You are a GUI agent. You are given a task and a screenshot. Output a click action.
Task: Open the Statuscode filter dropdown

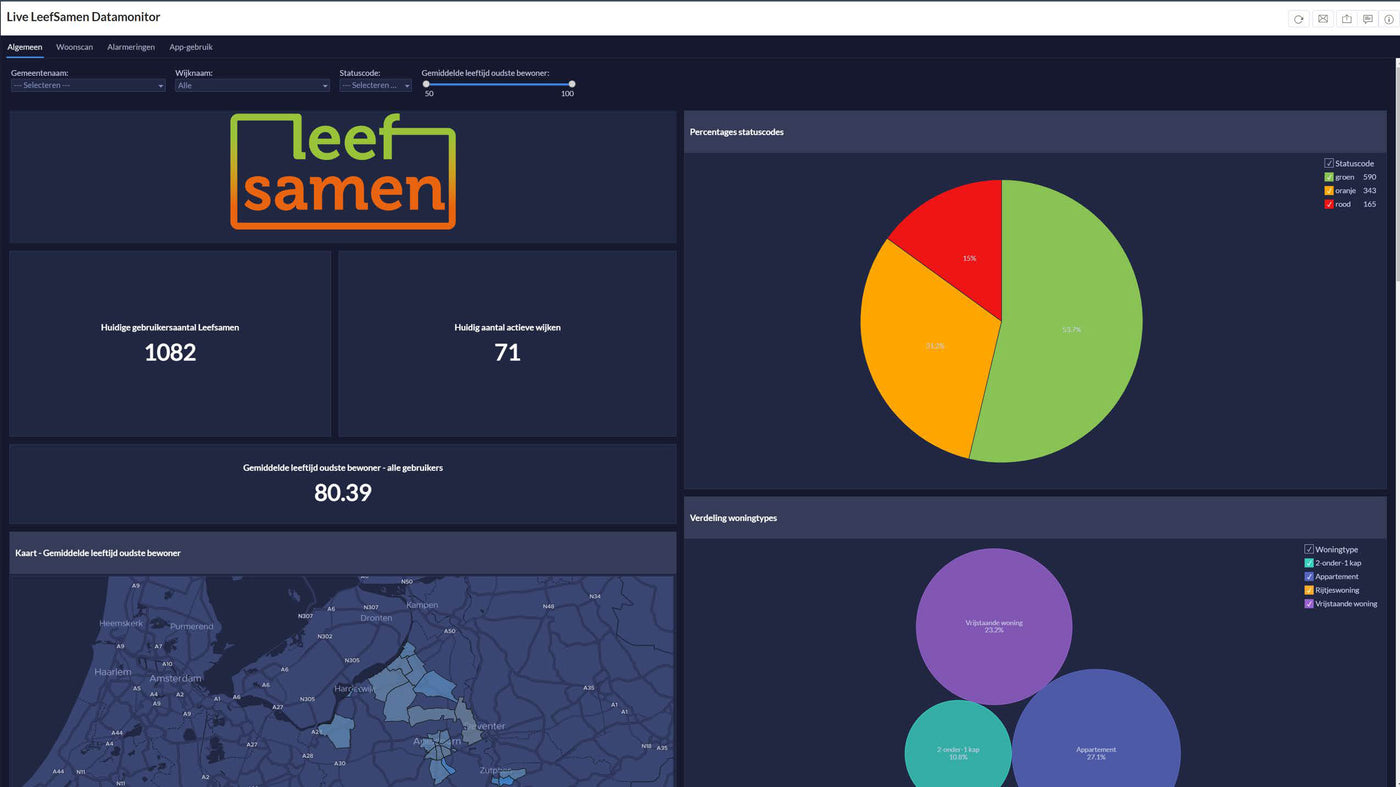[x=375, y=86]
